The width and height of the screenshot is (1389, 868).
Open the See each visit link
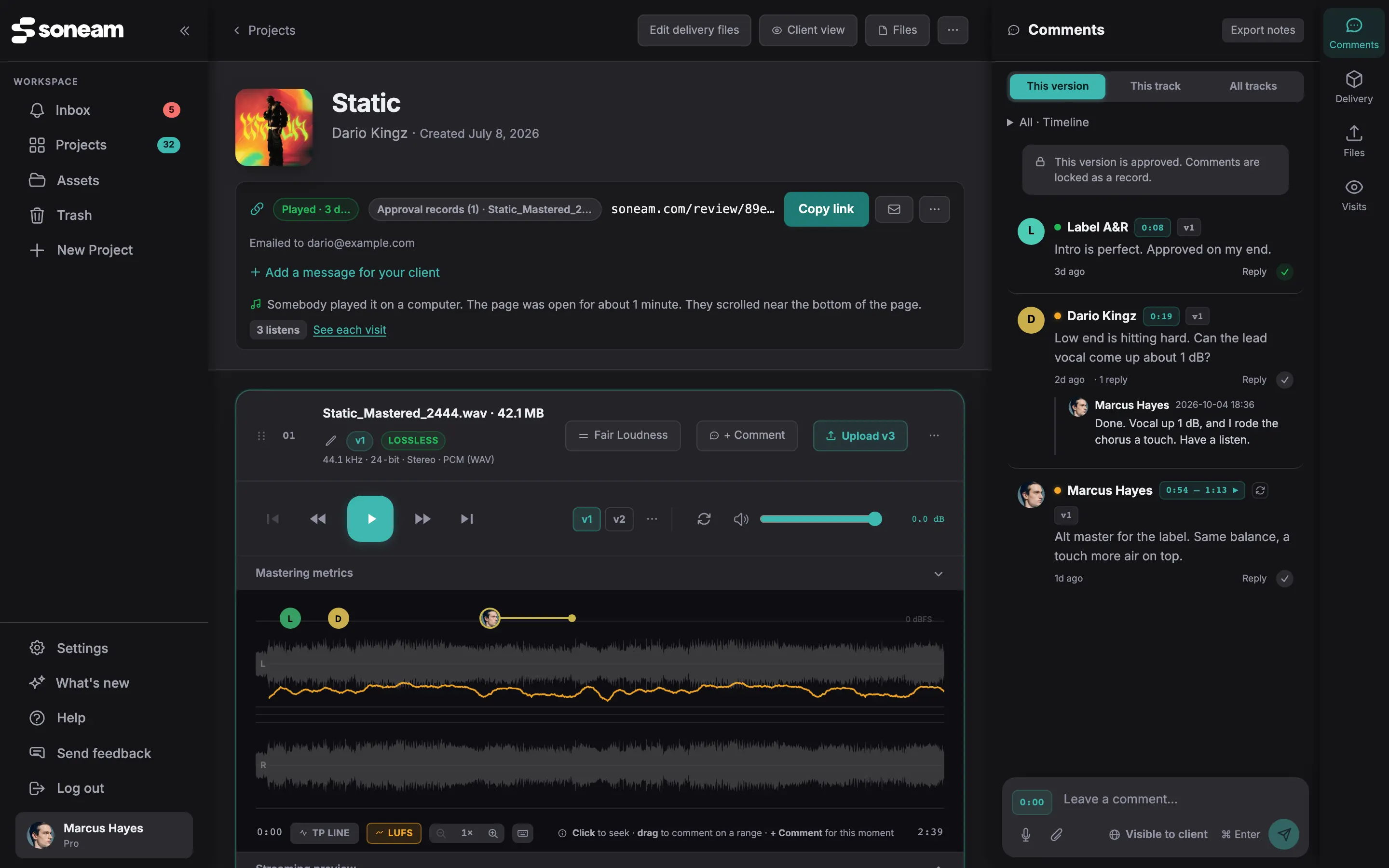(350, 330)
